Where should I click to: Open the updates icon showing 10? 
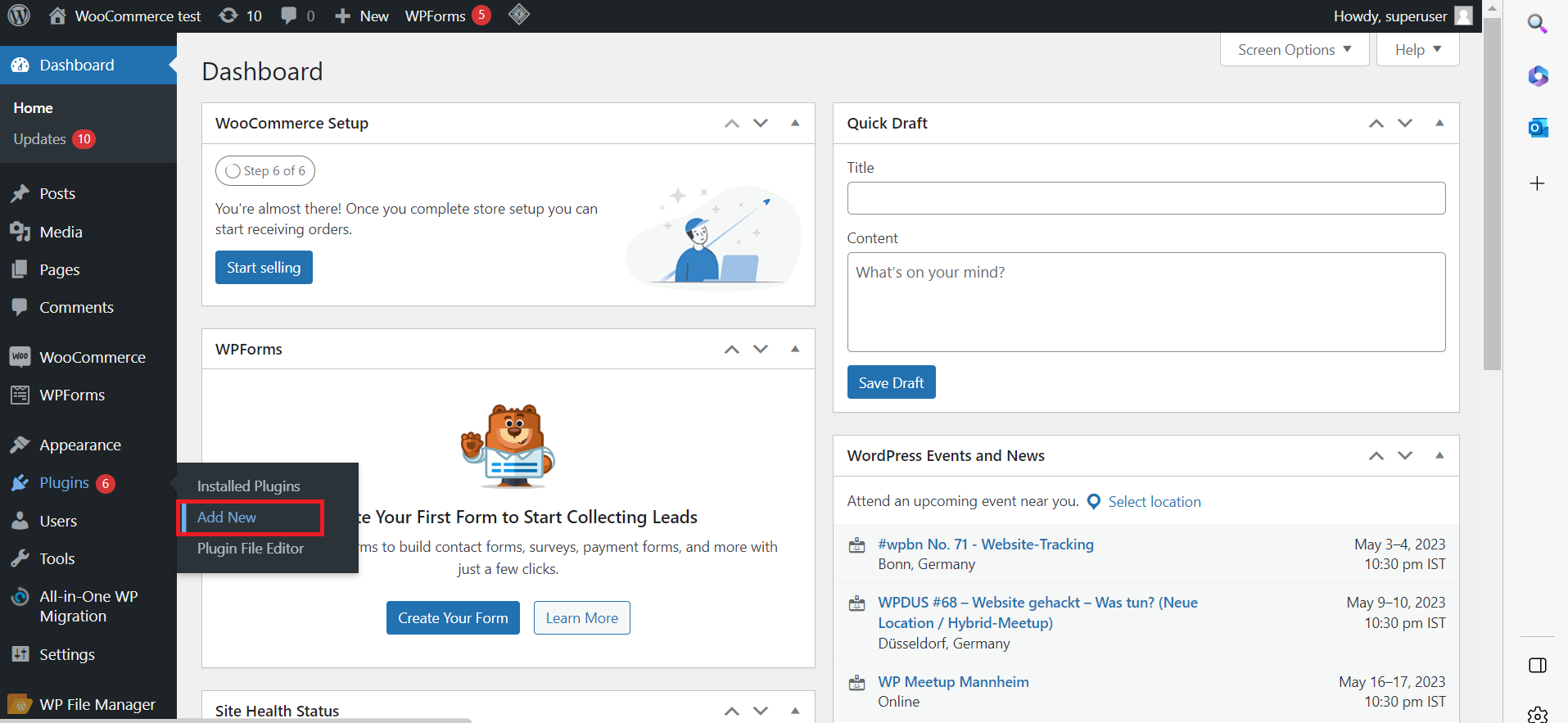coord(228,16)
